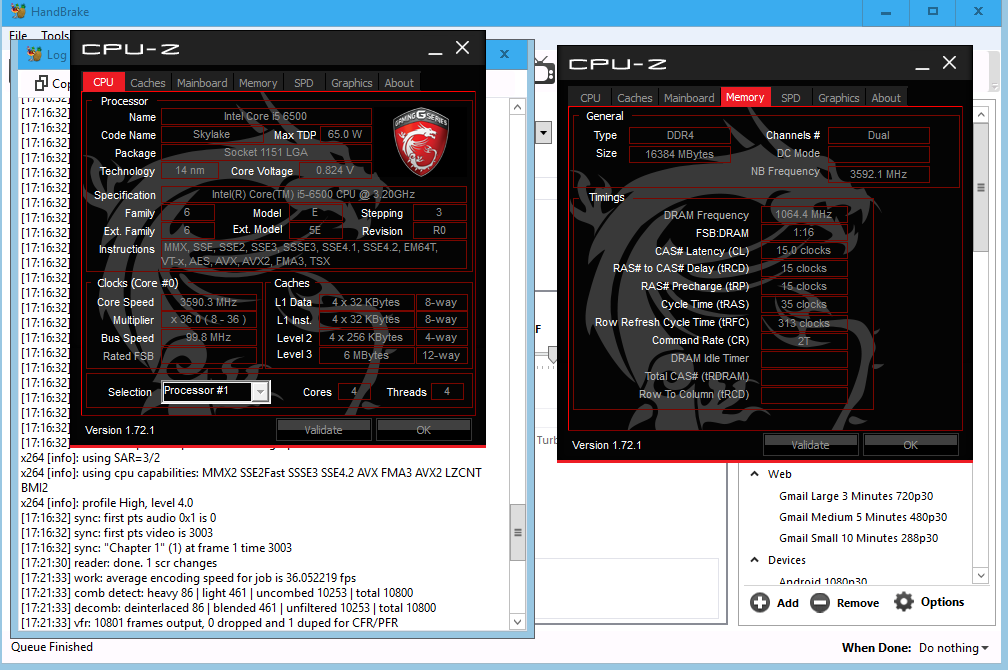Collapse the Devices presets group
The width and height of the screenshot is (1008, 670).
pyautogui.click(x=753, y=560)
